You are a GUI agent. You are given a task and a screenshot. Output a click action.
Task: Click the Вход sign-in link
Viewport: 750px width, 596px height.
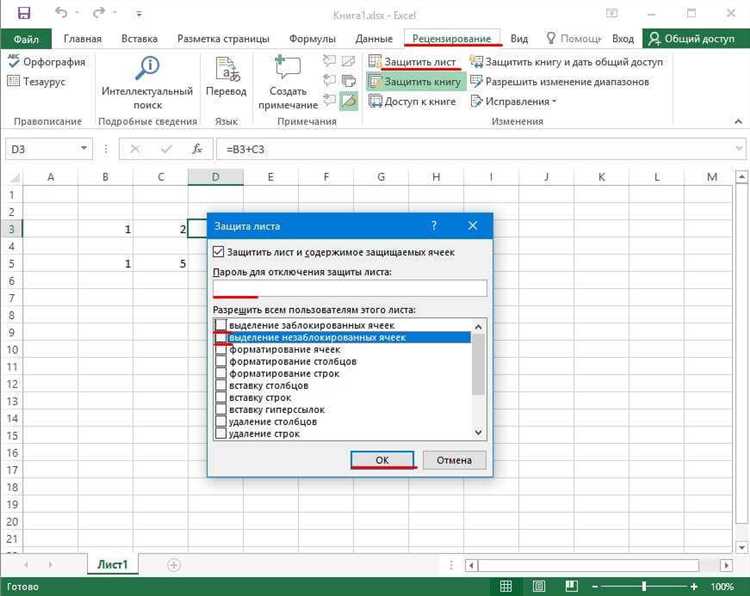(623, 39)
